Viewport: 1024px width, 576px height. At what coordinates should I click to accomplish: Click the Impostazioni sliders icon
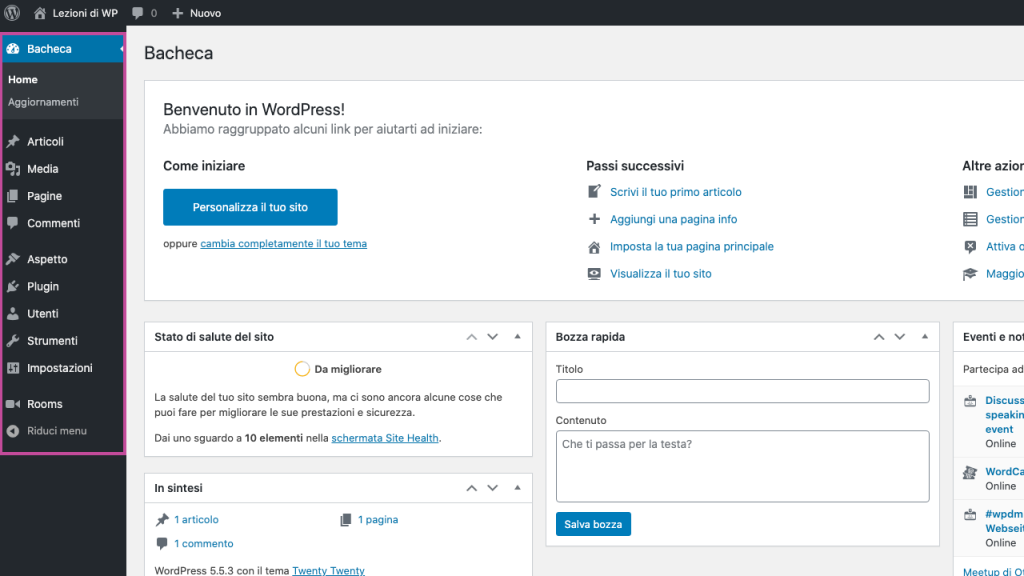13,368
